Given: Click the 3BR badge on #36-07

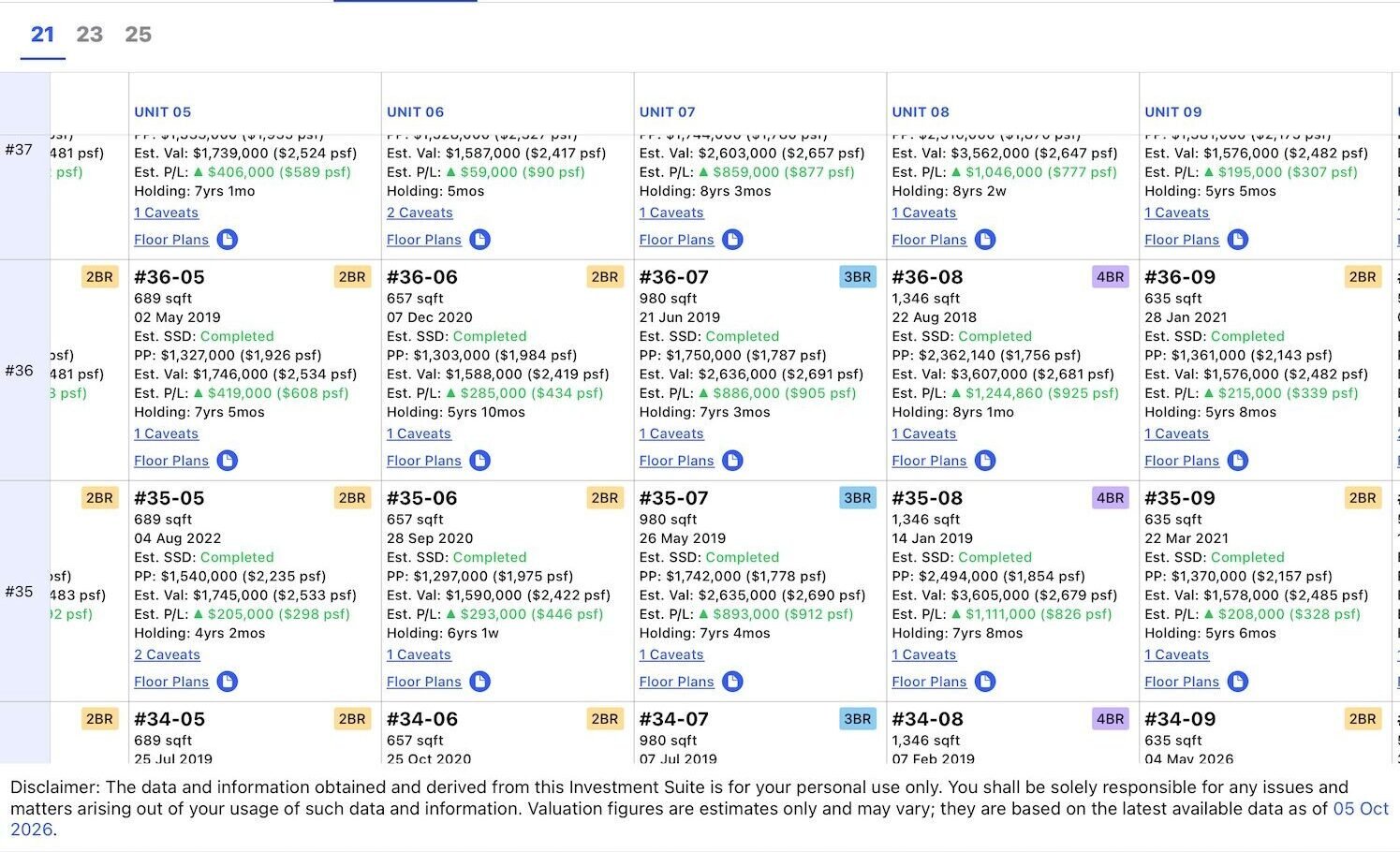Looking at the screenshot, I should (x=858, y=277).
